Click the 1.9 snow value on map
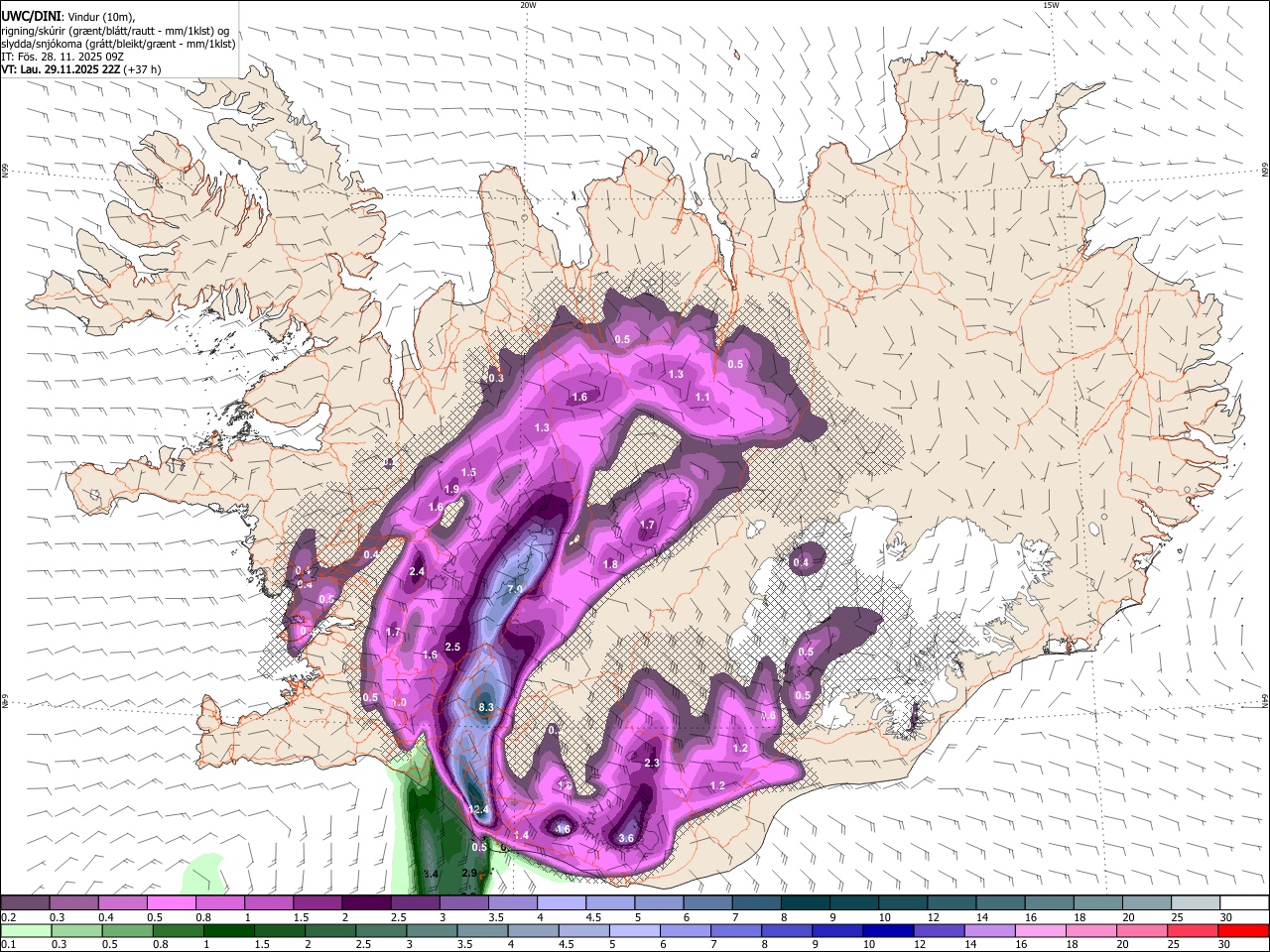This screenshot has height=952, width=1270. pyautogui.click(x=451, y=489)
